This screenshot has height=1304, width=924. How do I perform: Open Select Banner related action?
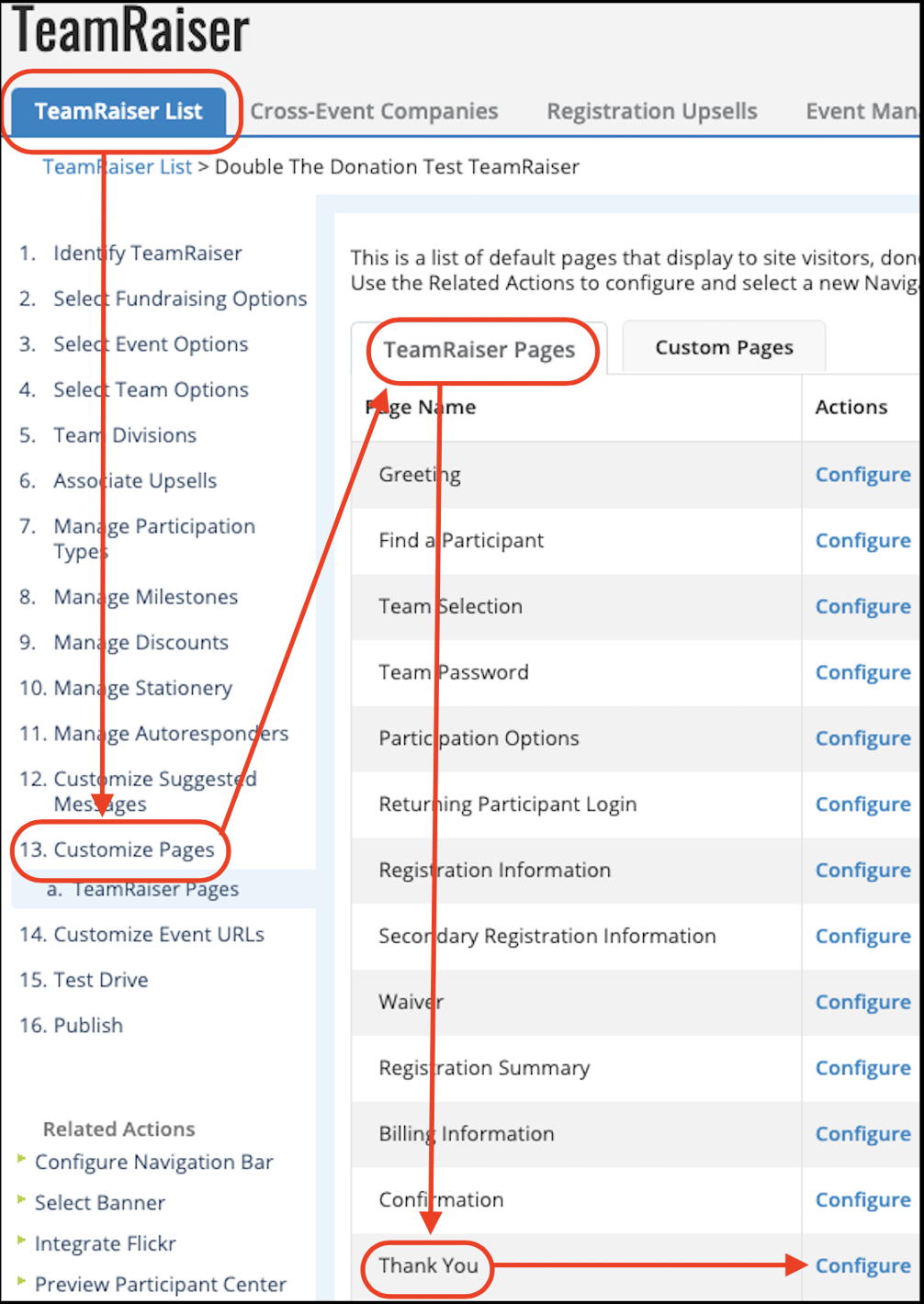coord(99,1203)
